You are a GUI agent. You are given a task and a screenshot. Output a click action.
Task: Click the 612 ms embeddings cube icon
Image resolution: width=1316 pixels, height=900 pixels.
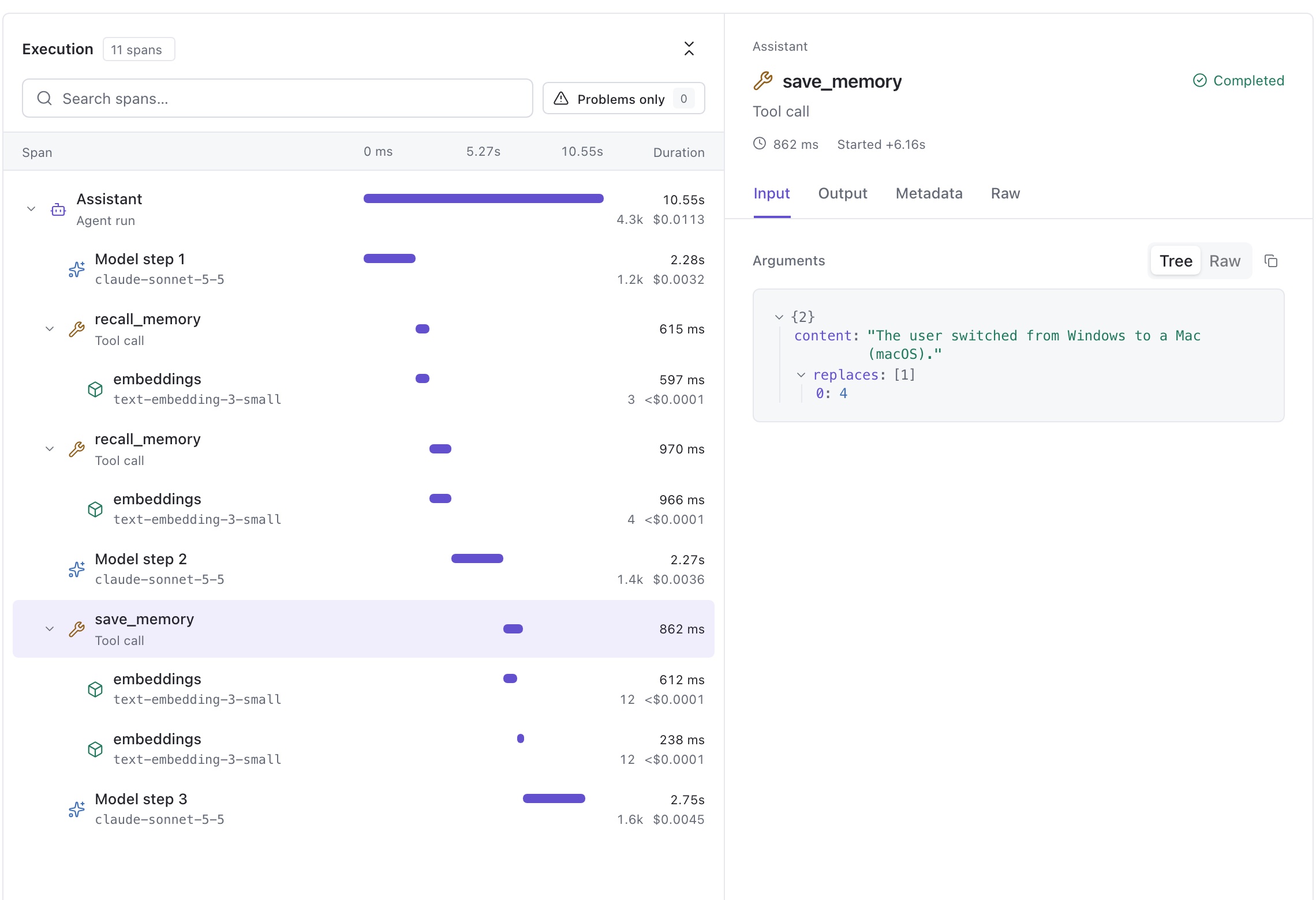pos(95,689)
